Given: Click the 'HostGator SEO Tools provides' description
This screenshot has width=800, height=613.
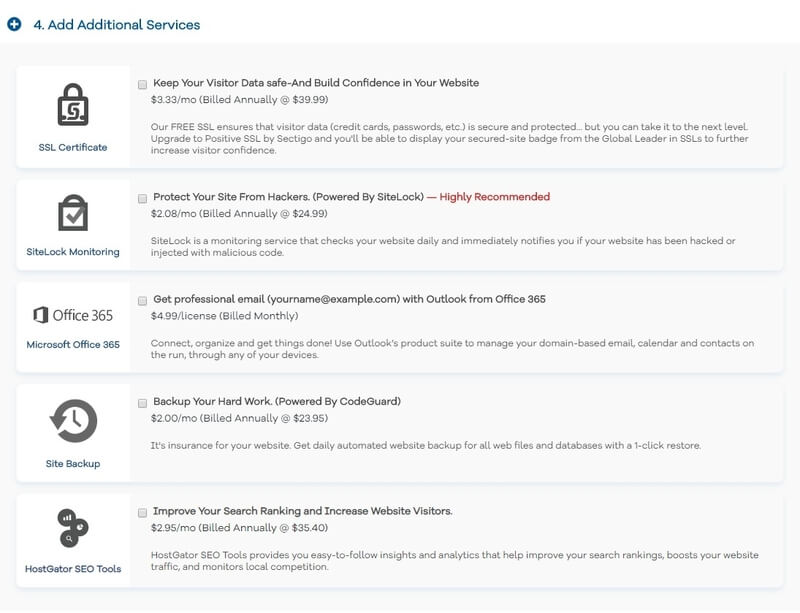Looking at the screenshot, I should pos(455,561).
